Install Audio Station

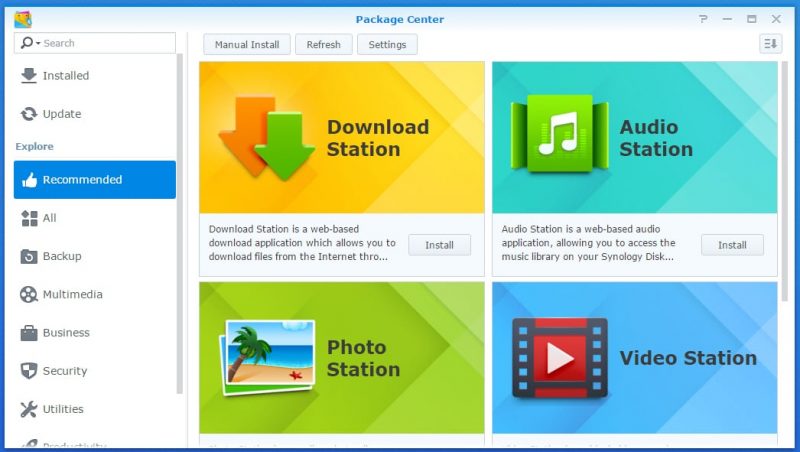[732, 245]
